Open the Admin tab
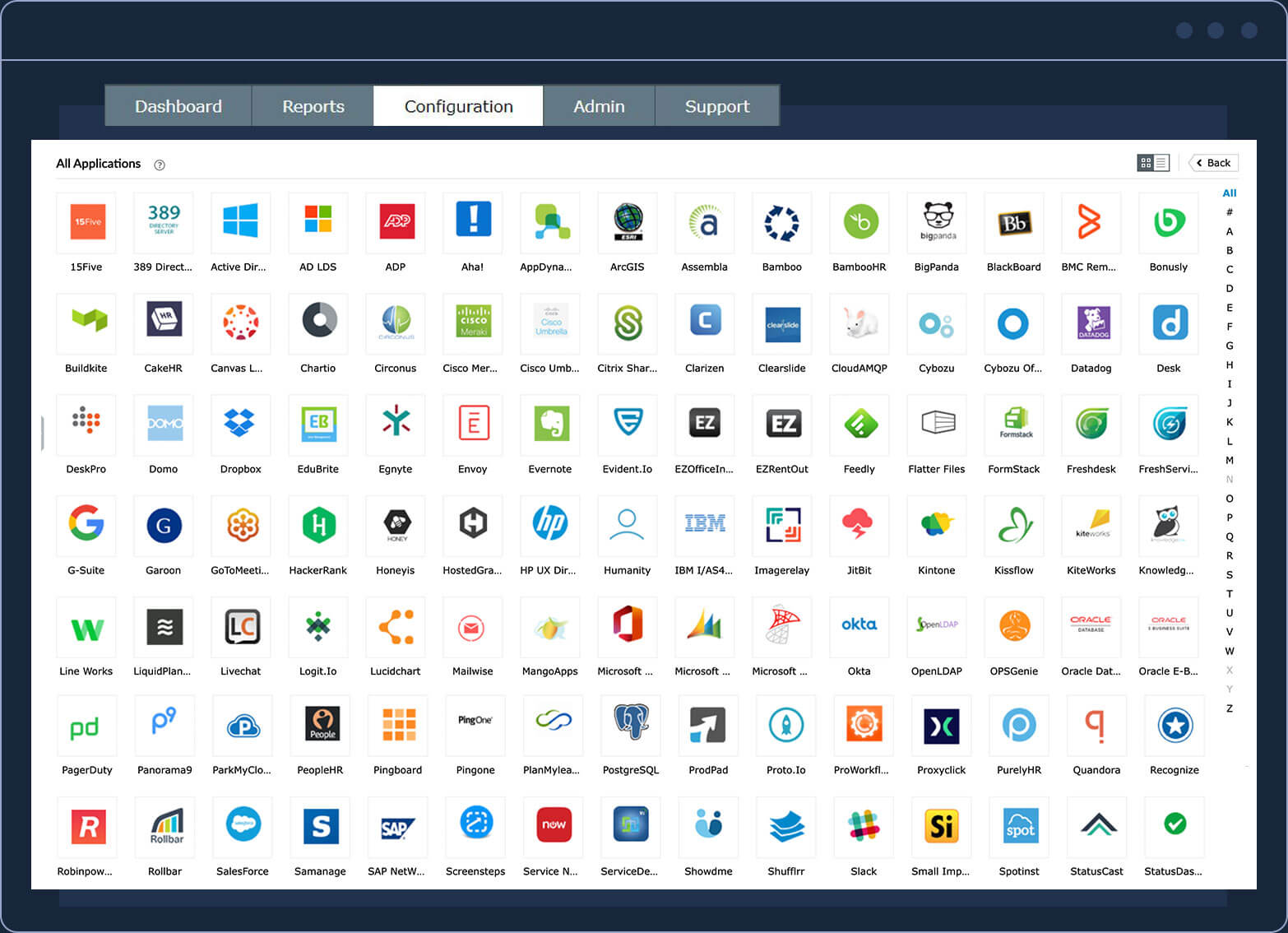This screenshot has height=933, width=1288. (599, 105)
